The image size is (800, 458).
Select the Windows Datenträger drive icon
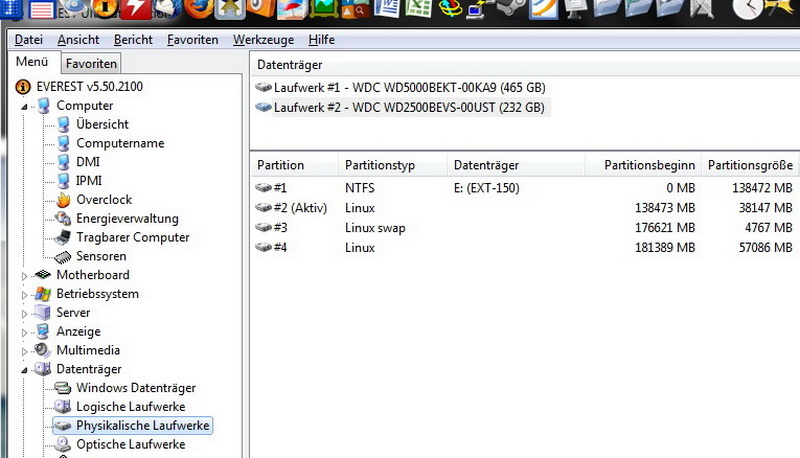[x=64, y=388]
